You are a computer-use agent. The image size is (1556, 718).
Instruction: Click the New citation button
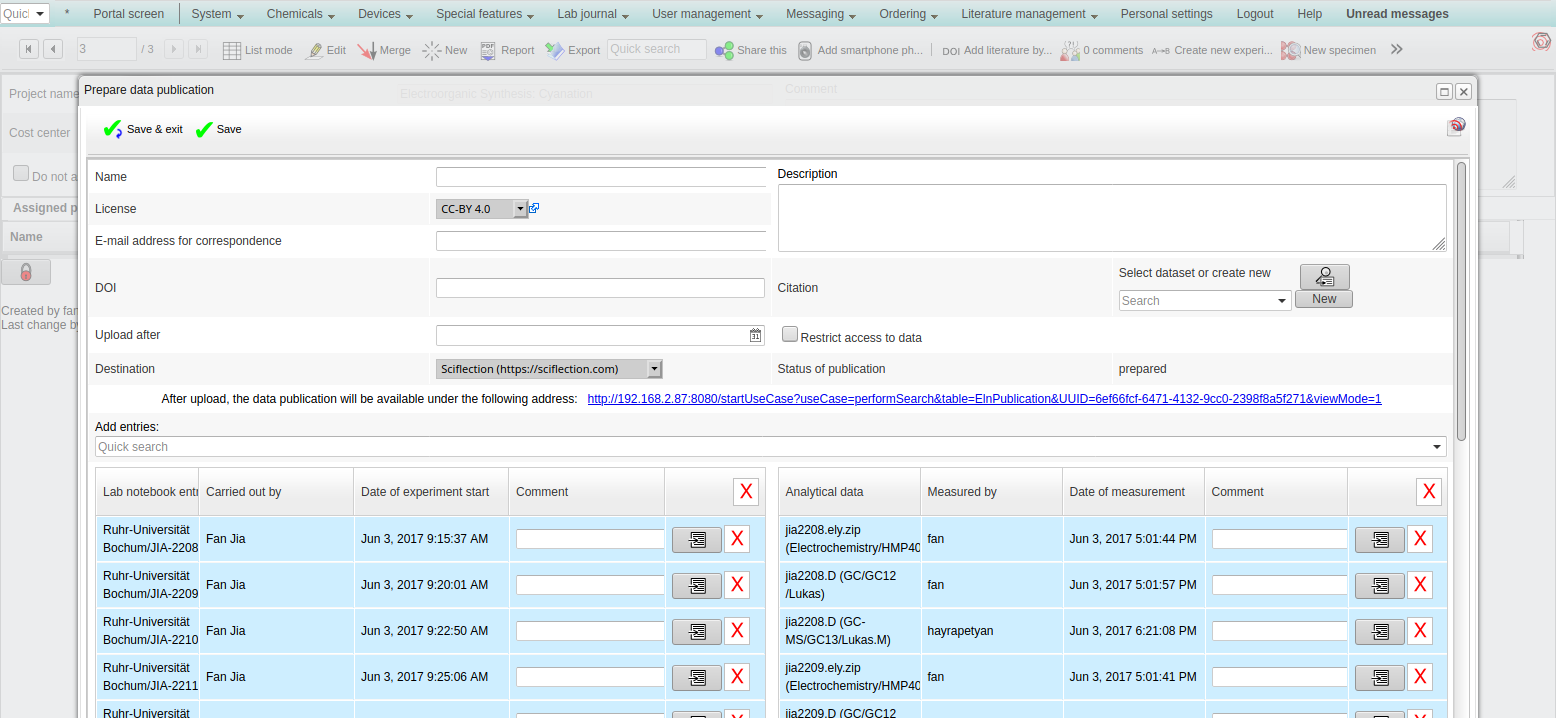tap(1323, 299)
